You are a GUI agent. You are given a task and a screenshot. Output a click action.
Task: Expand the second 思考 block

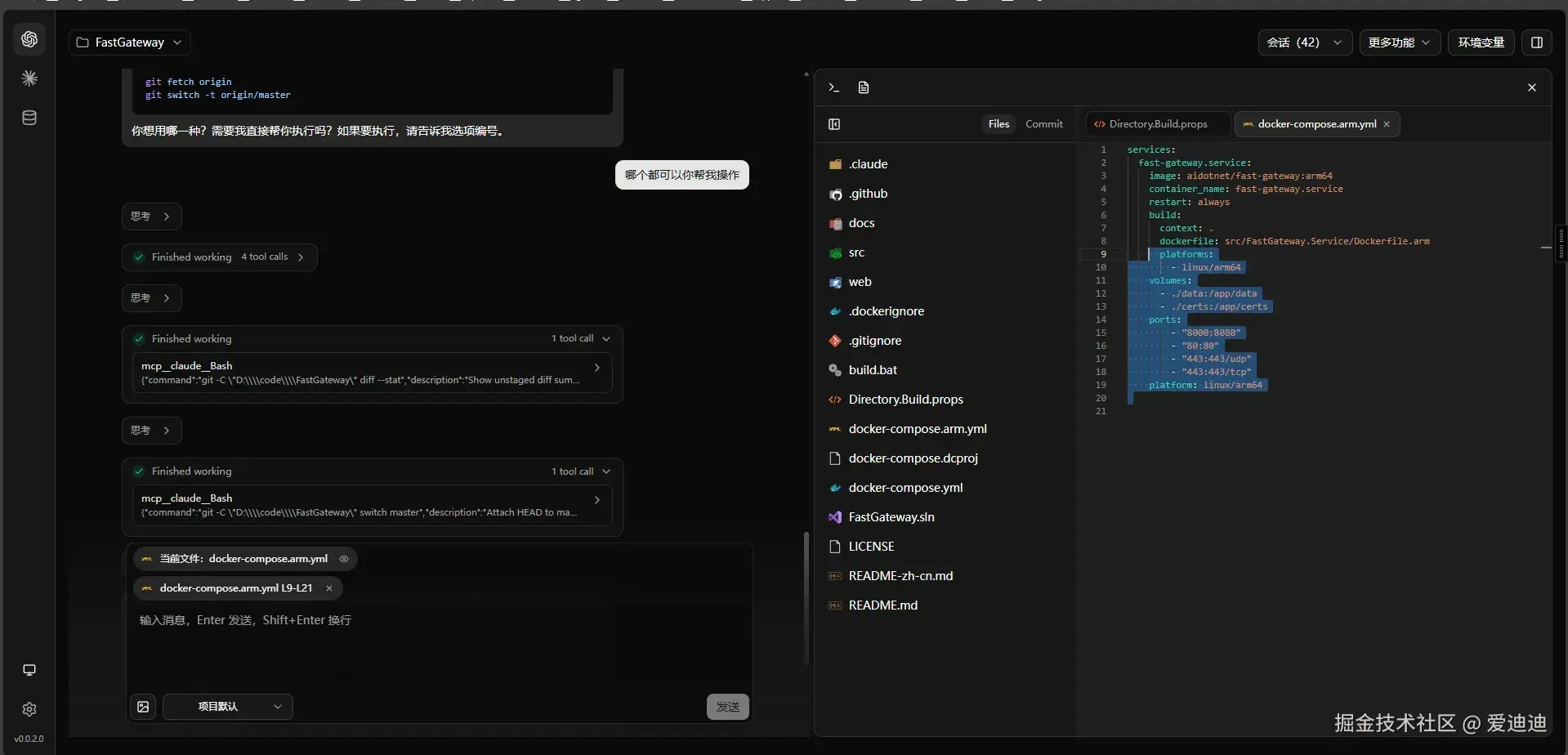coord(152,298)
